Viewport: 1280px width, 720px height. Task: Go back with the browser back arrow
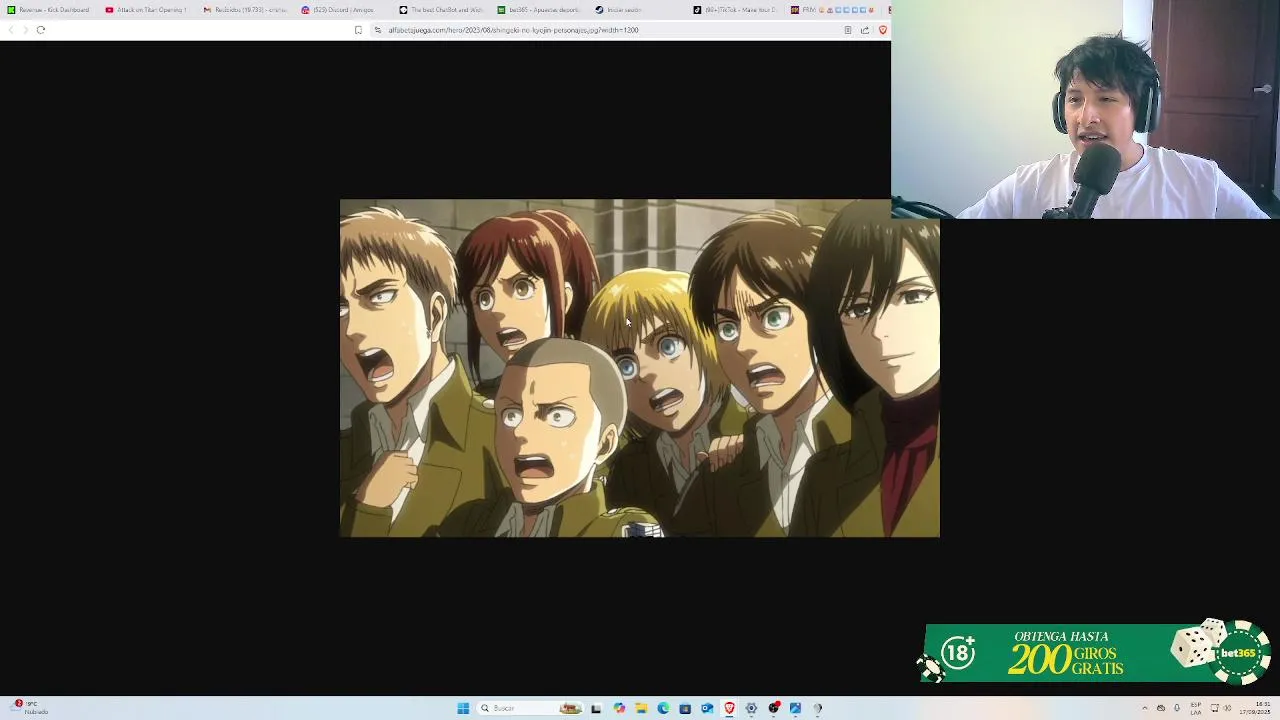point(11,30)
